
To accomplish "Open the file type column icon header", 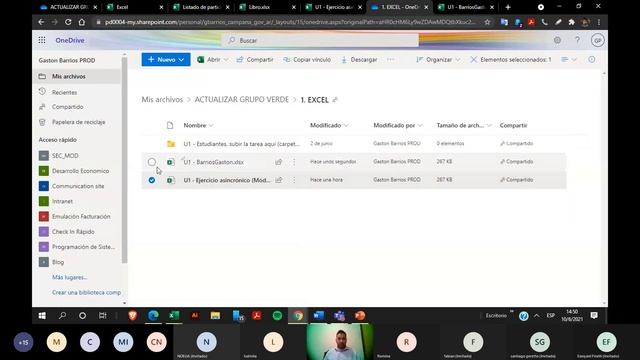I will (x=170, y=125).
